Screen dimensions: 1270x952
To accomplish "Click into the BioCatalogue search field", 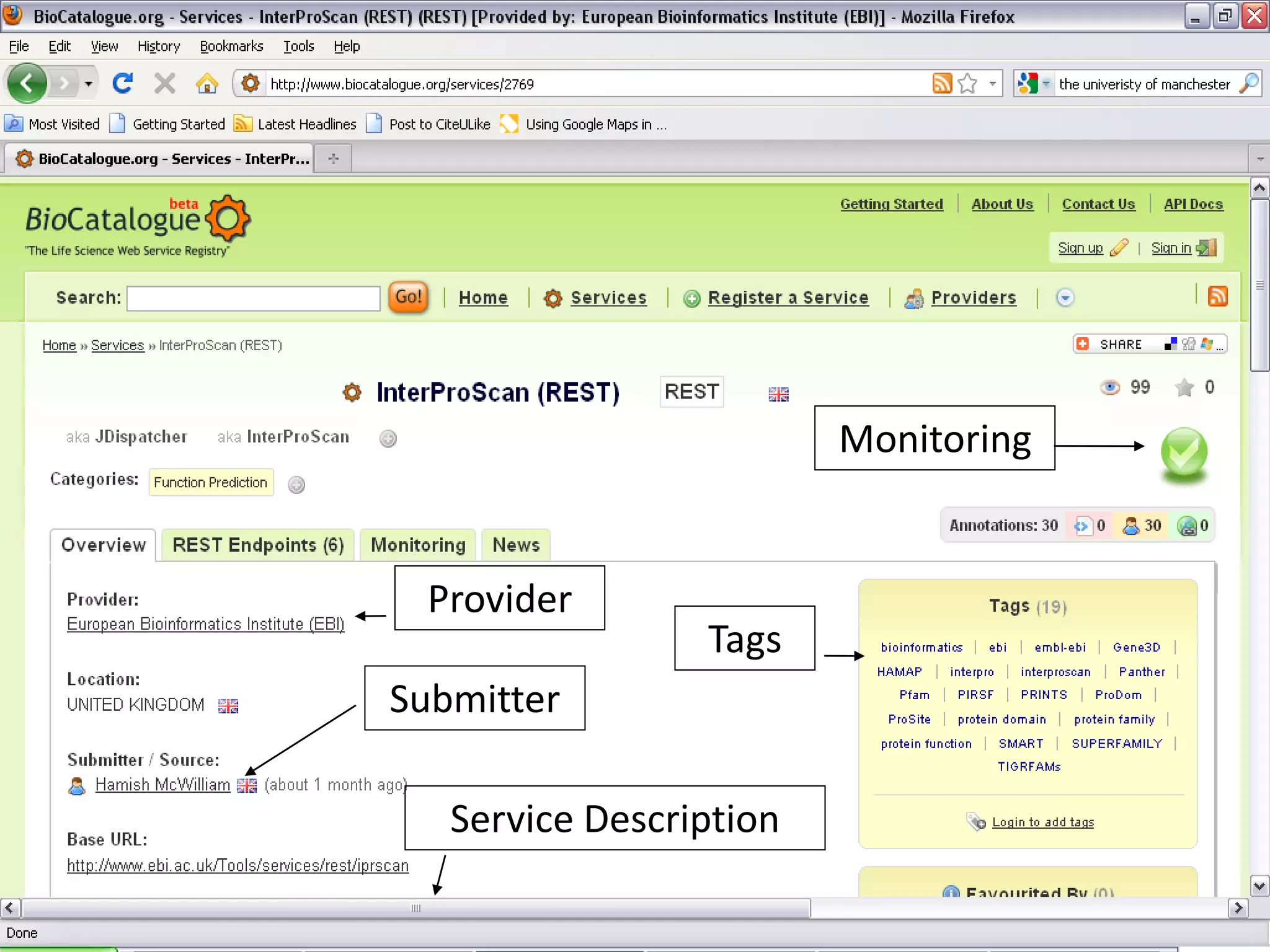I will click(x=253, y=299).
